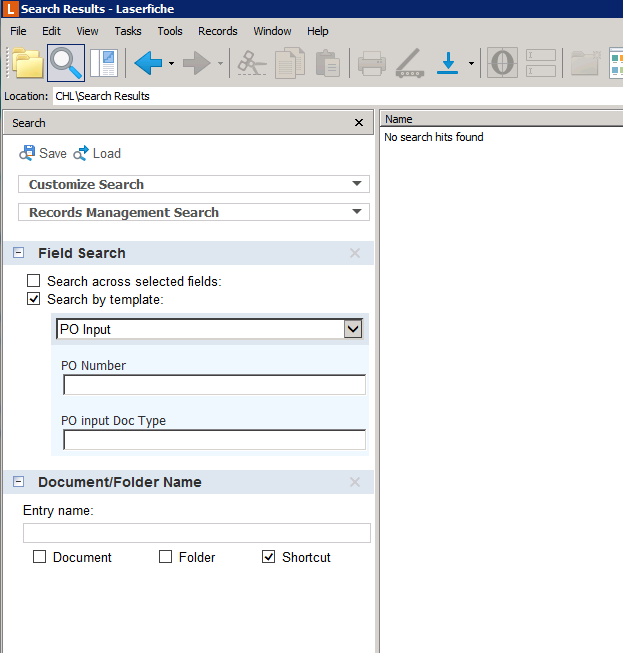
Task: Click the Location path field
Action: (337, 96)
